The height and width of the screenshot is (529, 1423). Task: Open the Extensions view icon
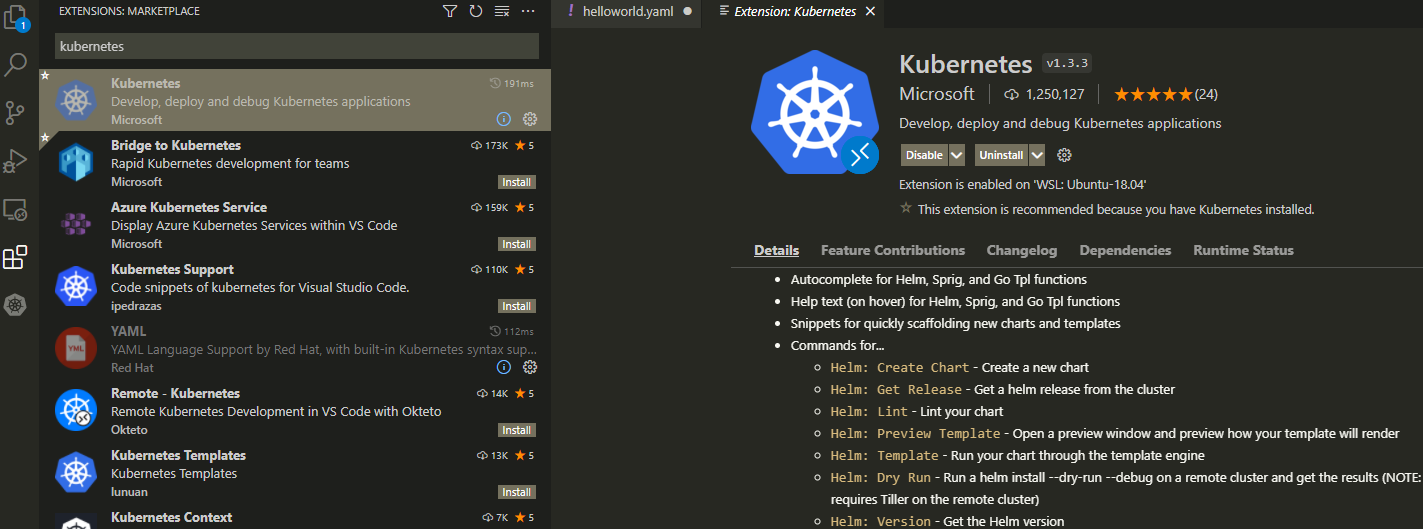(x=15, y=258)
